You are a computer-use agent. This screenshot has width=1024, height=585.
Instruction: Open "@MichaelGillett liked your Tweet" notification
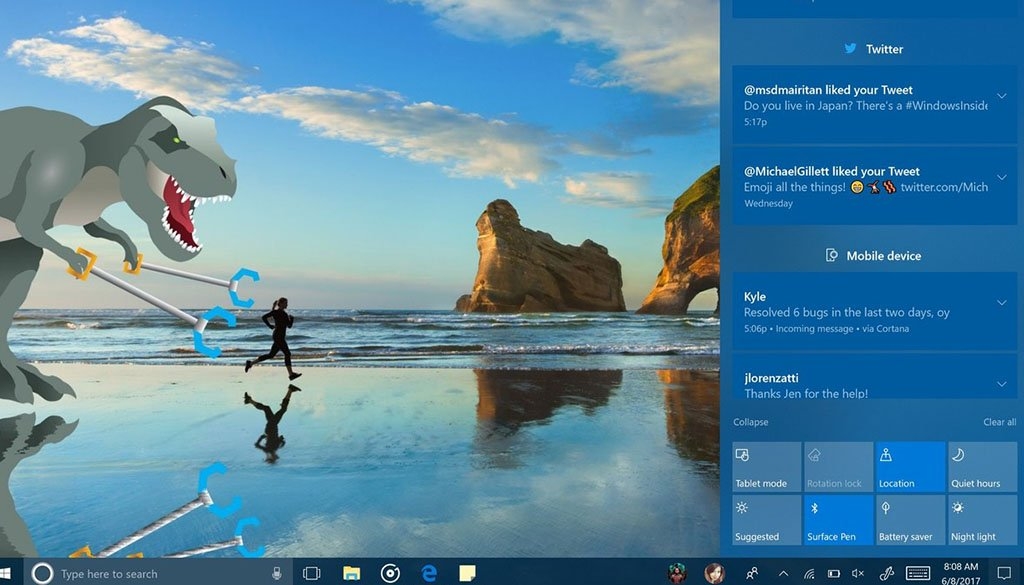(x=874, y=186)
